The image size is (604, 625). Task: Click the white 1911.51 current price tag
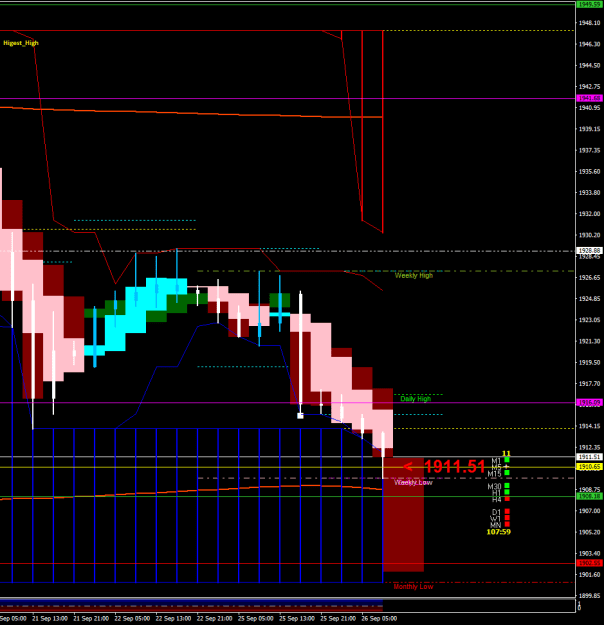click(590, 457)
